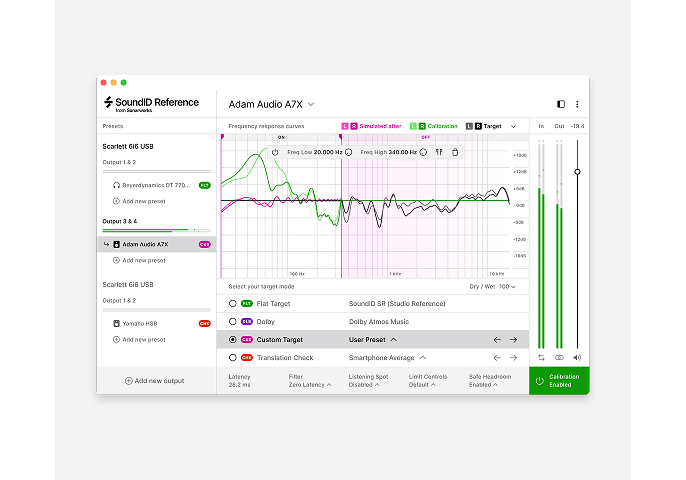Open the three-dot more options menu

577,104
